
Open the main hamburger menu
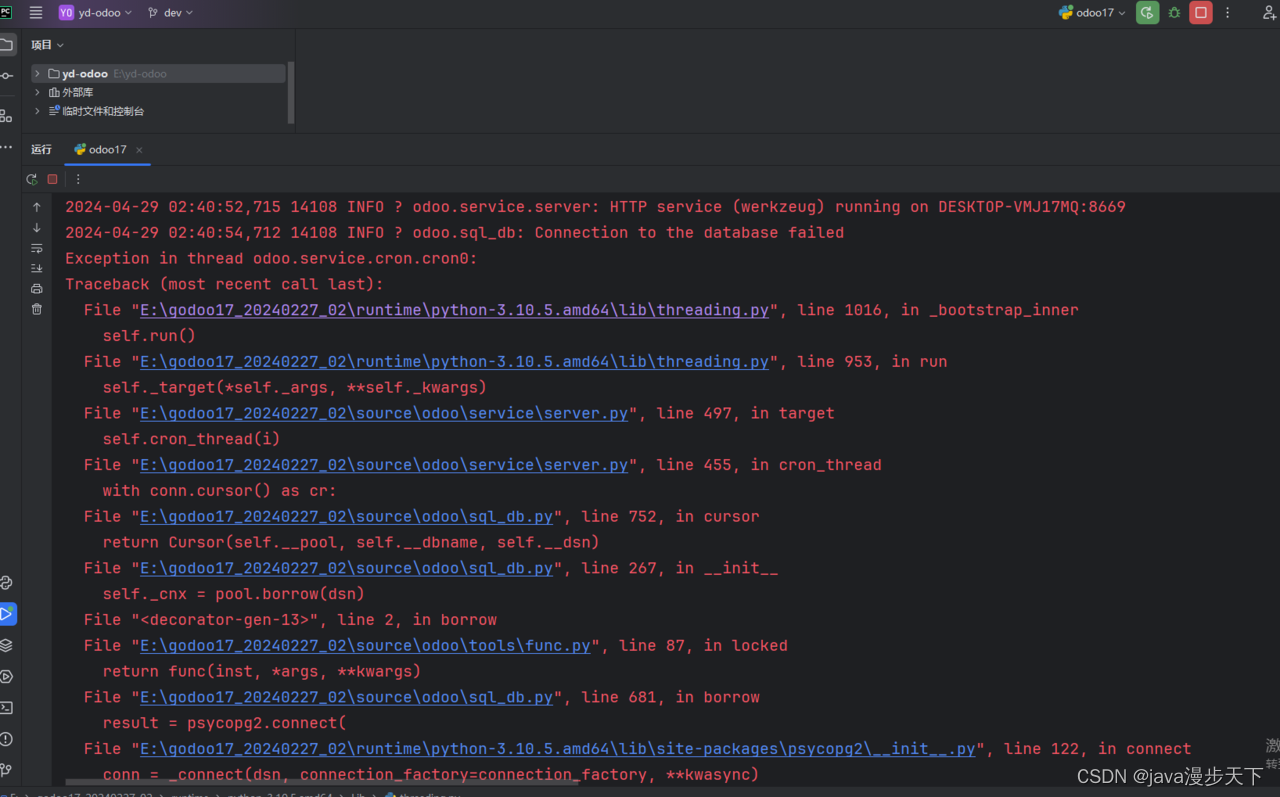[36, 13]
